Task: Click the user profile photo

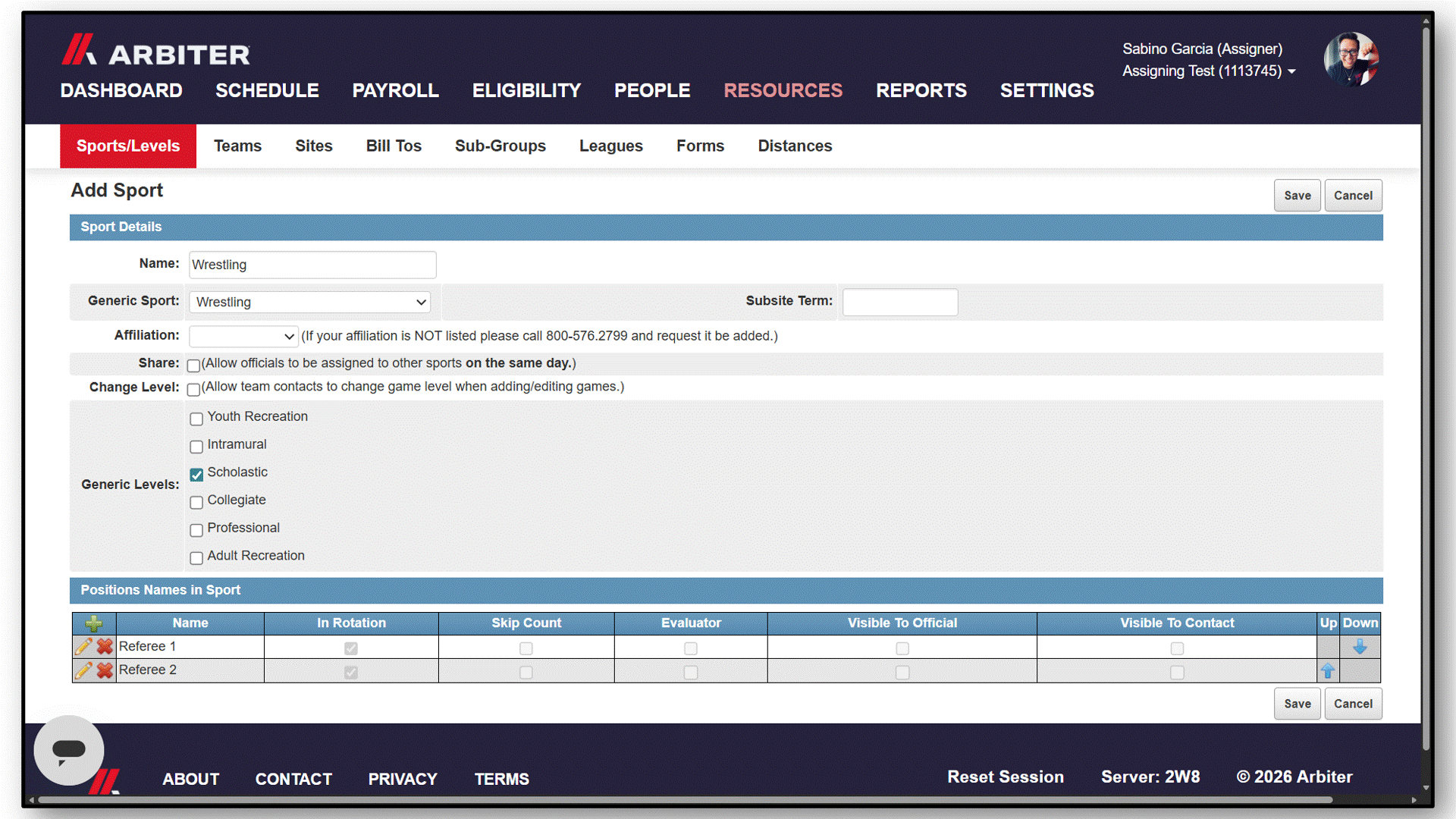Action: tap(1351, 59)
